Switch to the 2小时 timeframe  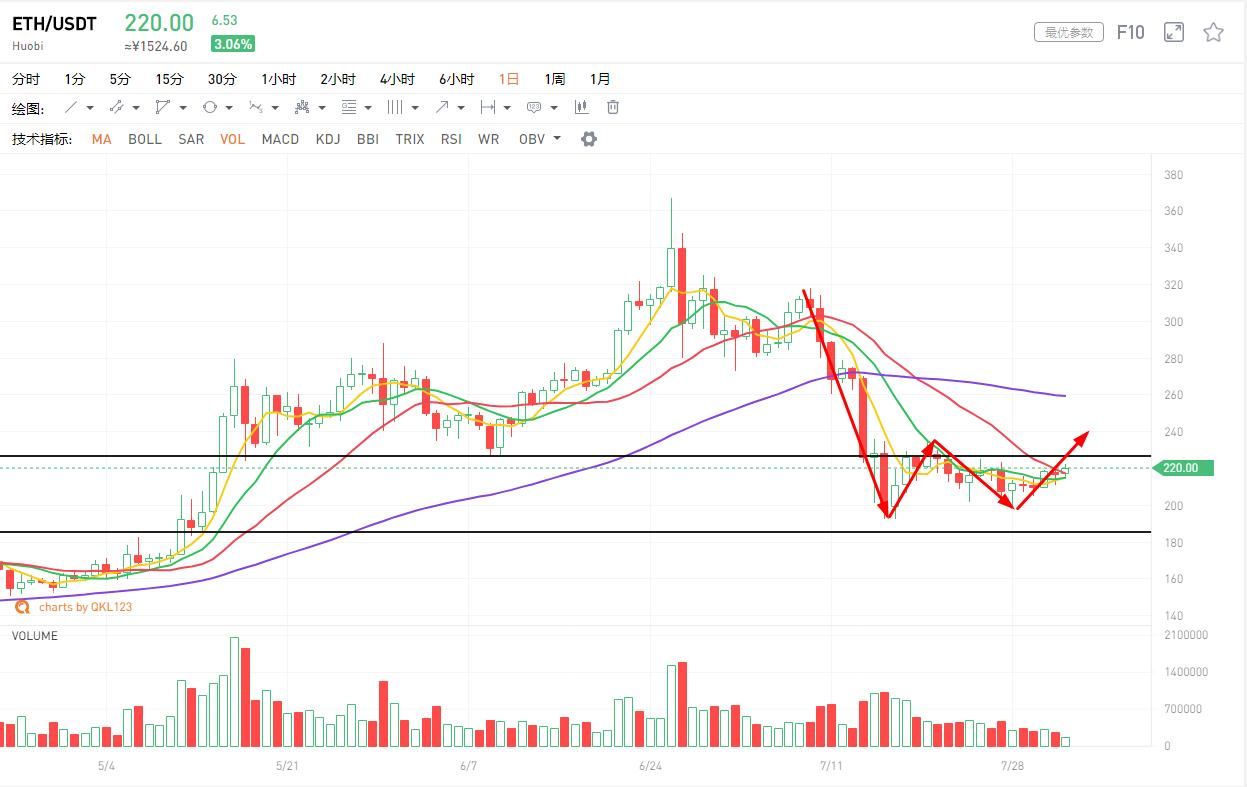tap(338, 79)
